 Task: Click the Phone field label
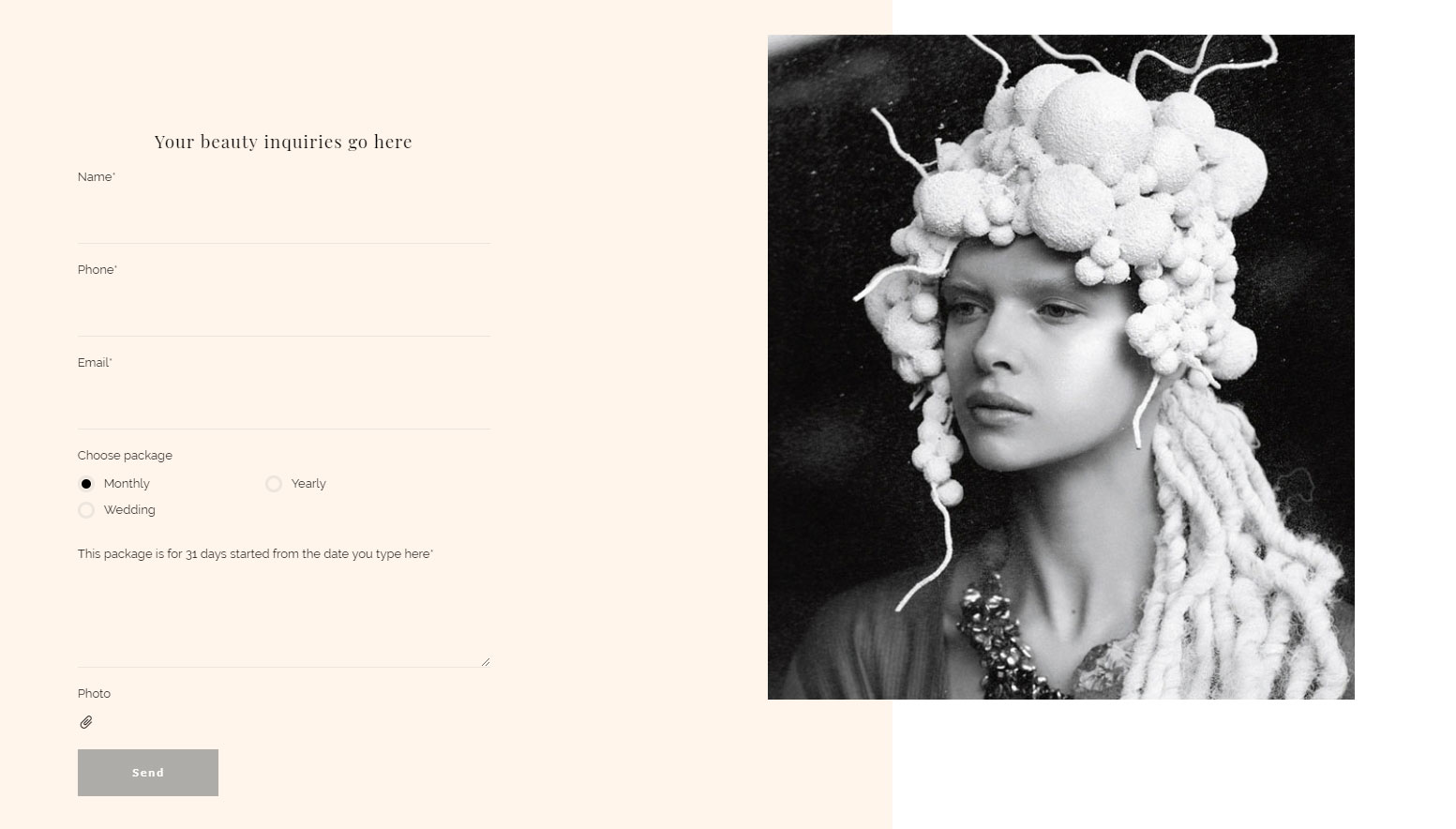[98, 270]
